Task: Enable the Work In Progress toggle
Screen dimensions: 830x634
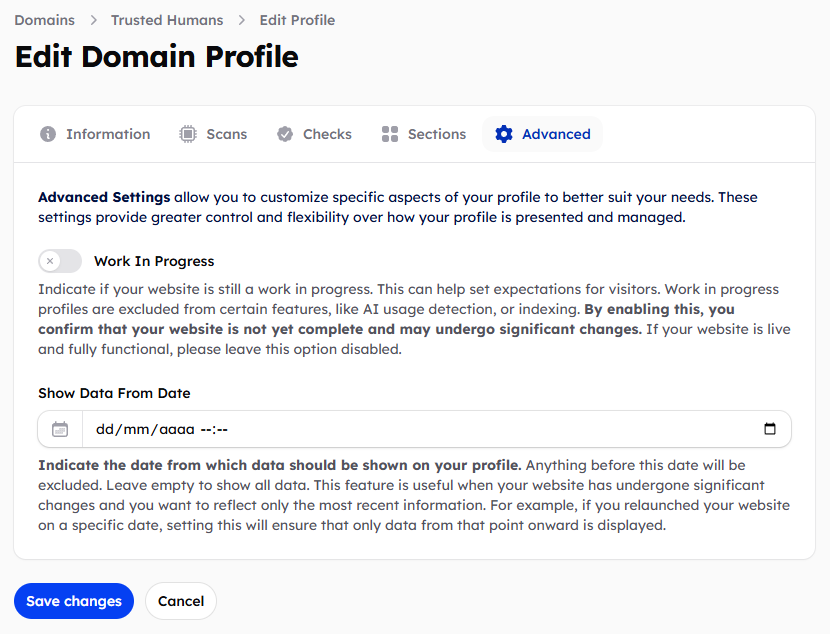Action: (x=60, y=261)
